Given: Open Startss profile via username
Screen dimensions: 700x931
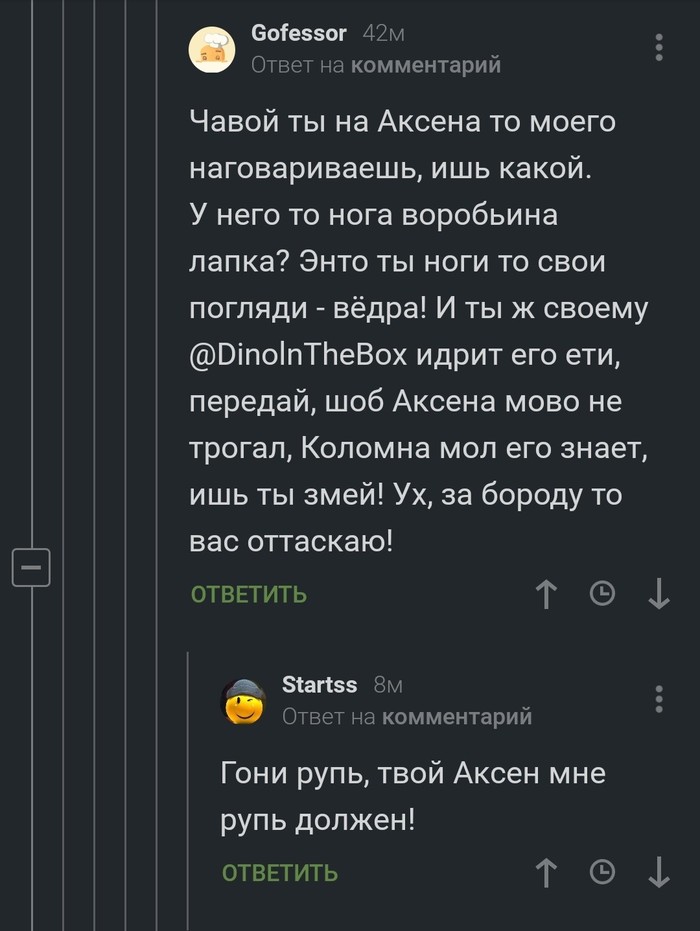Looking at the screenshot, I should pyautogui.click(x=320, y=685).
